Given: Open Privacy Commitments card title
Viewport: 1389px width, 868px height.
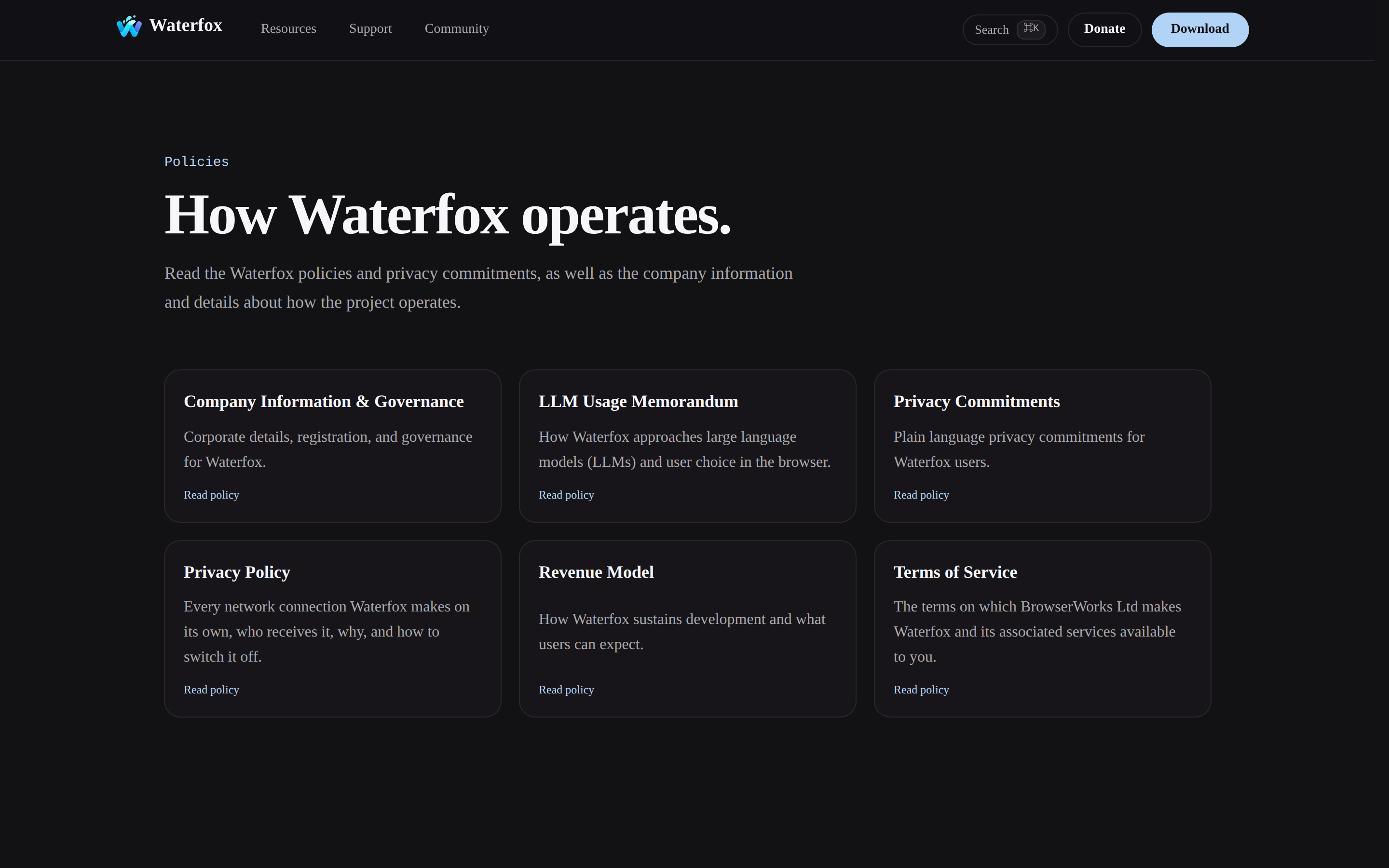Looking at the screenshot, I should [x=976, y=401].
